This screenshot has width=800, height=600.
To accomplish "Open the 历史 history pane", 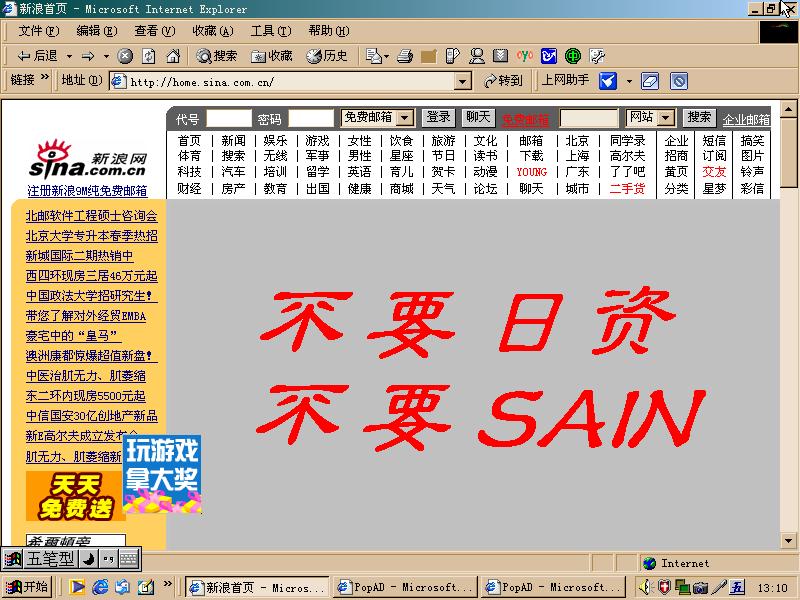I will (x=327, y=56).
